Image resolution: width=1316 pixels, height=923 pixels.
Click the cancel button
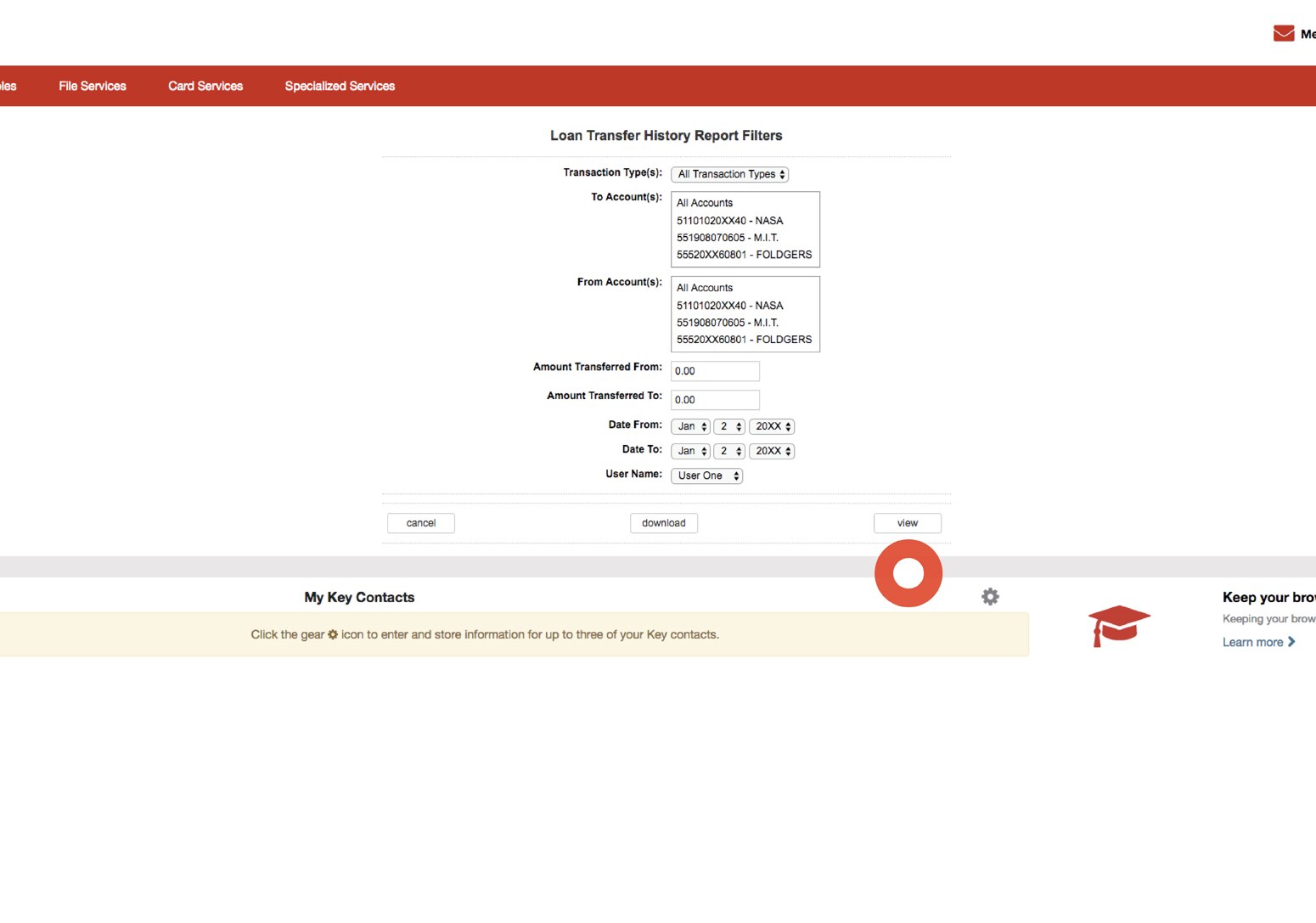pyautogui.click(x=420, y=522)
